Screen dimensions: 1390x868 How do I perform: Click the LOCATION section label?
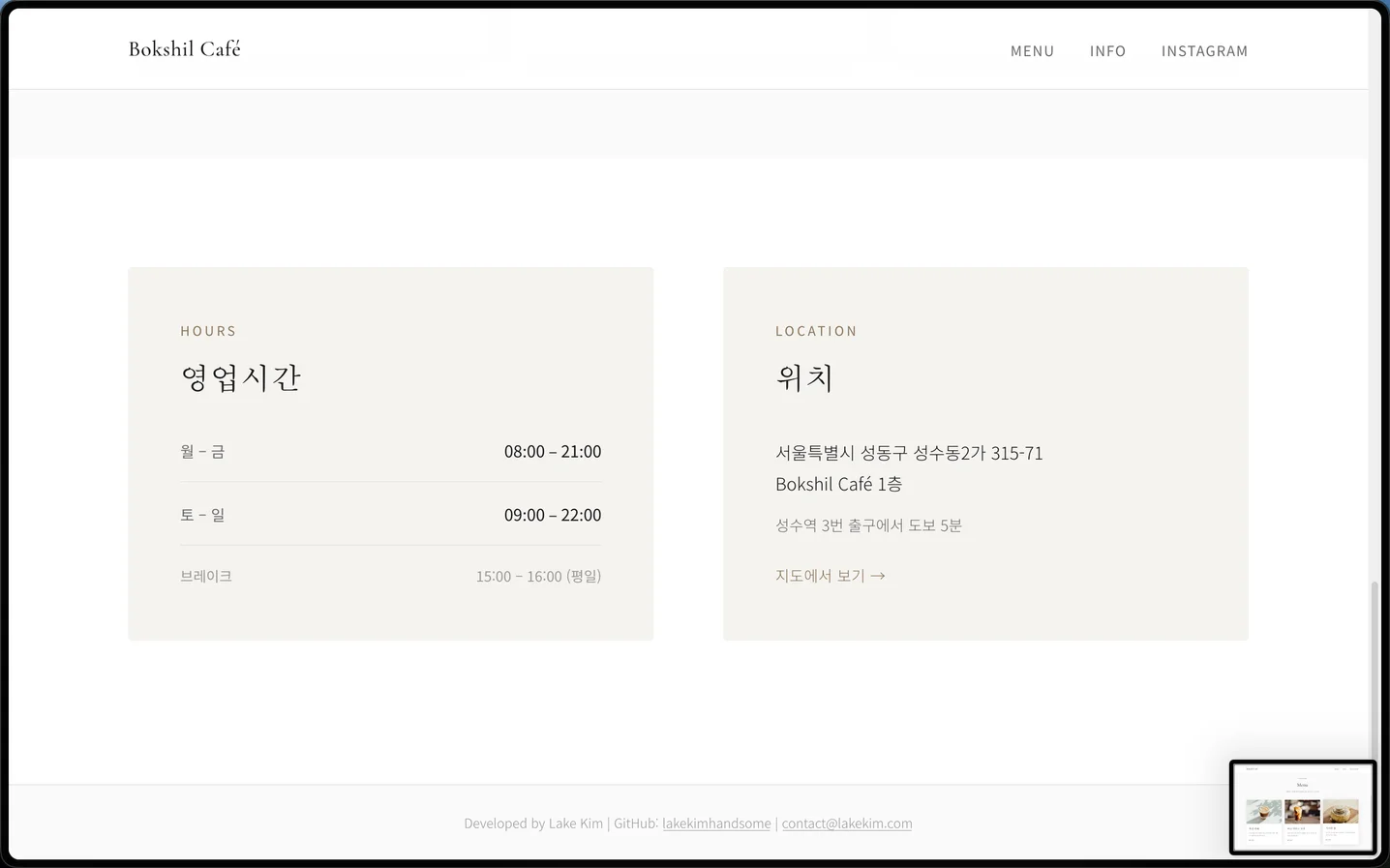pos(816,331)
